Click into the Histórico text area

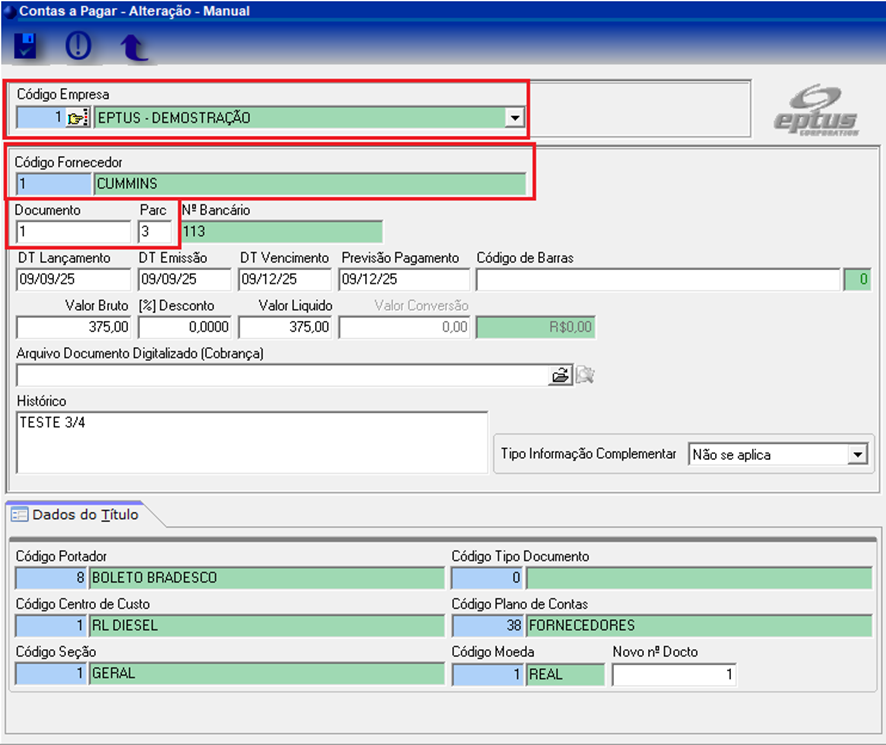(x=252, y=441)
